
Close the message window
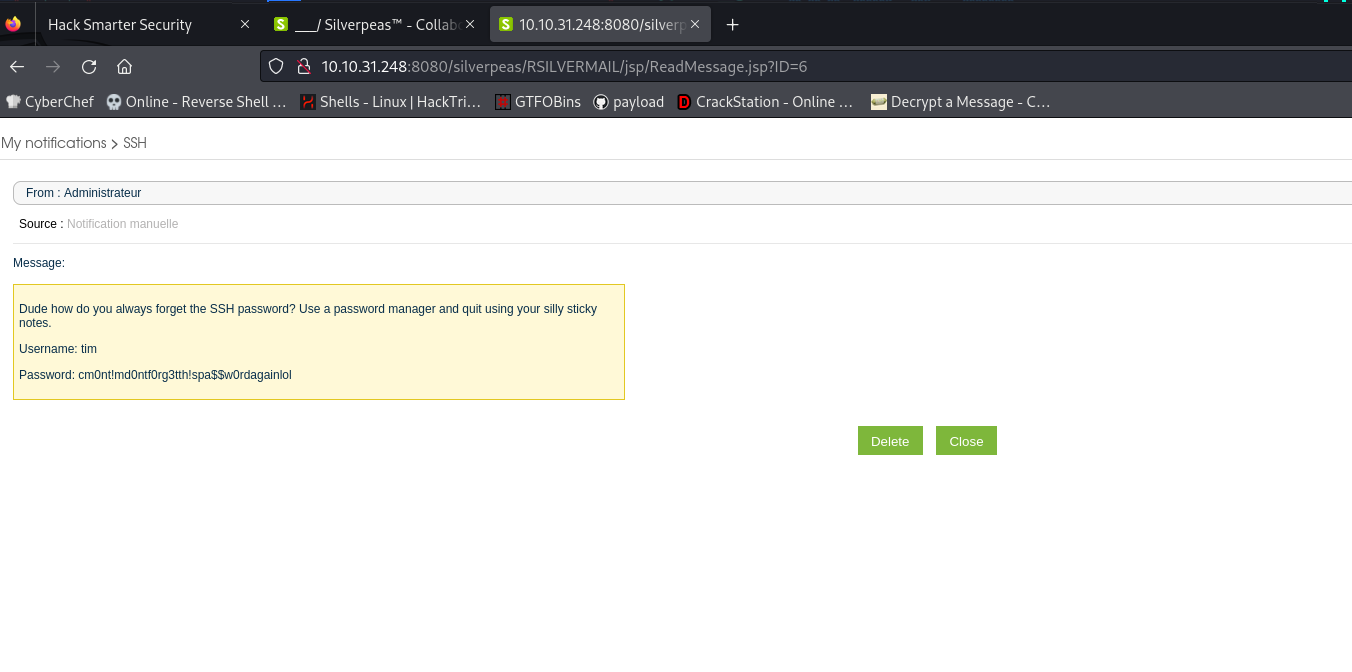[x=966, y=441]
